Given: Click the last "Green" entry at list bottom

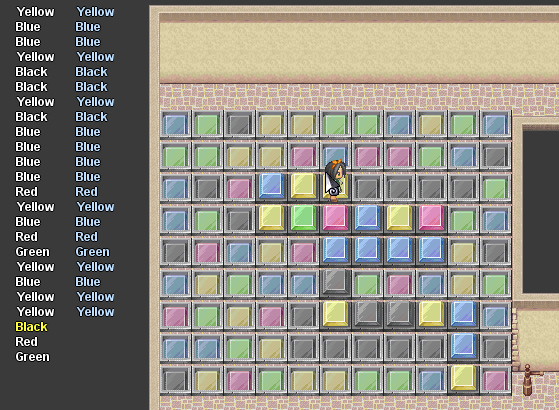Looking at the screenshot, I should pyautogui.click(x=32, y=357).
